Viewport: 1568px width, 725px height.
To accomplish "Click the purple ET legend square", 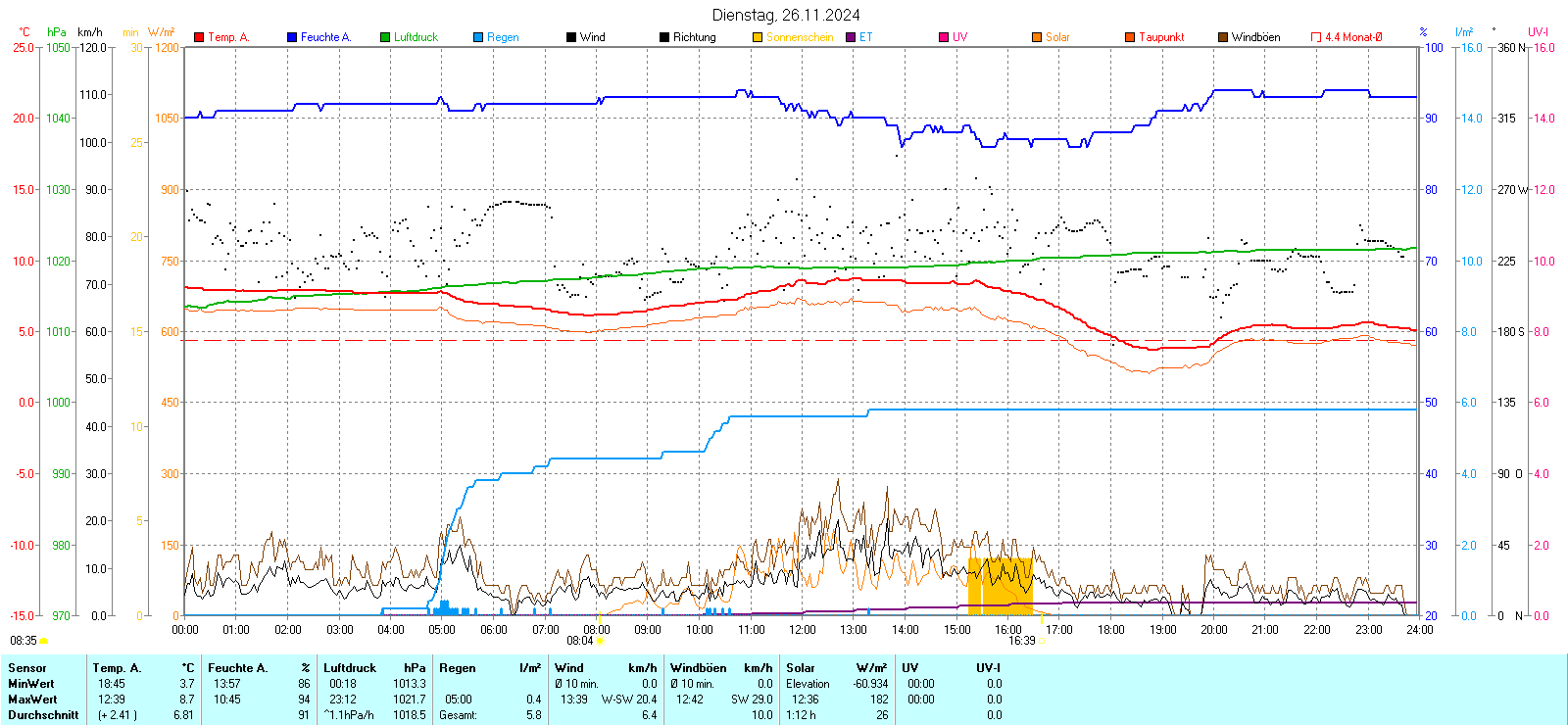I will pyautogui.click(x=851, y=37).
